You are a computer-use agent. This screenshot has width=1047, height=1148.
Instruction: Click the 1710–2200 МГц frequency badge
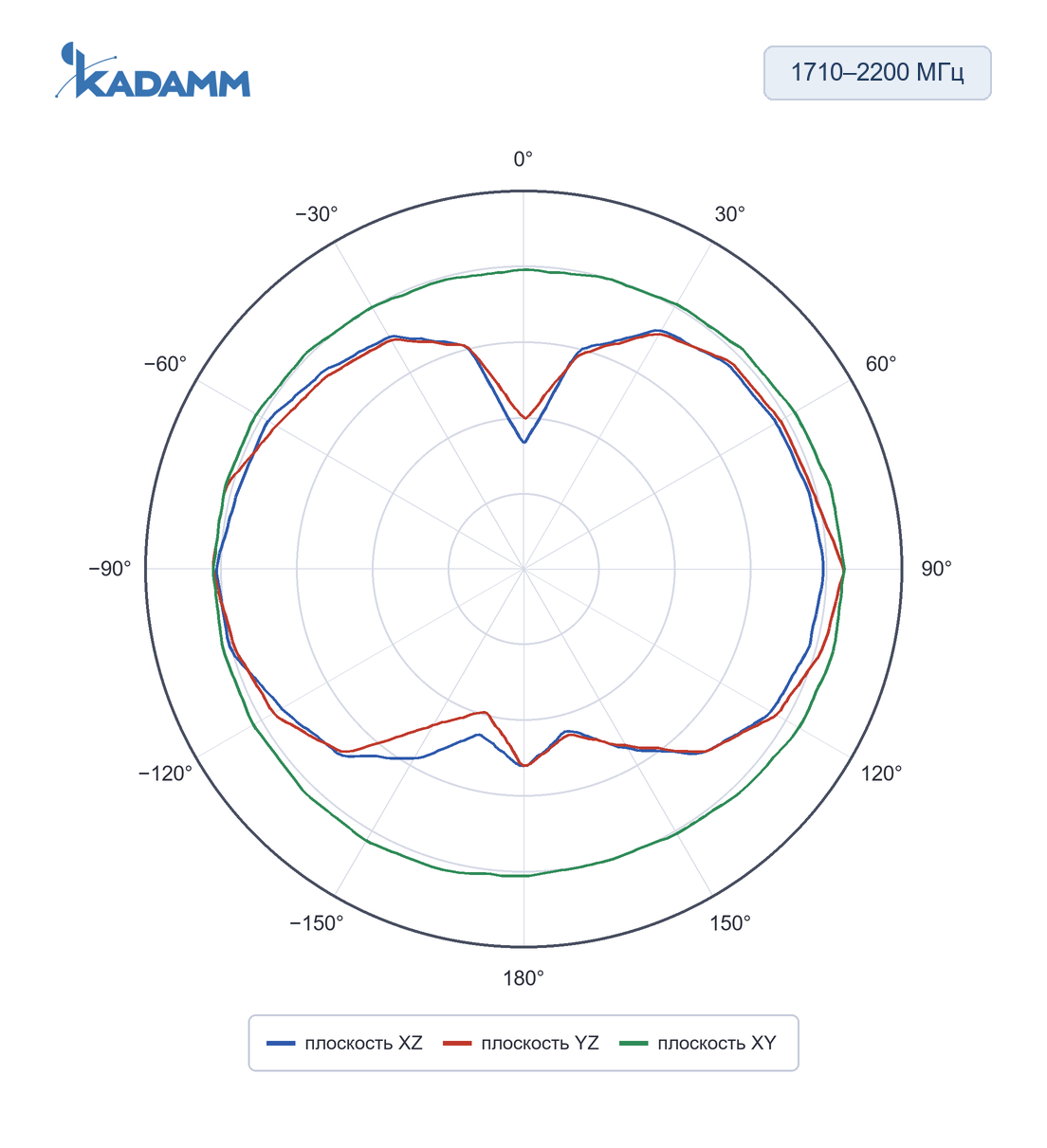[x=877, y=73]
